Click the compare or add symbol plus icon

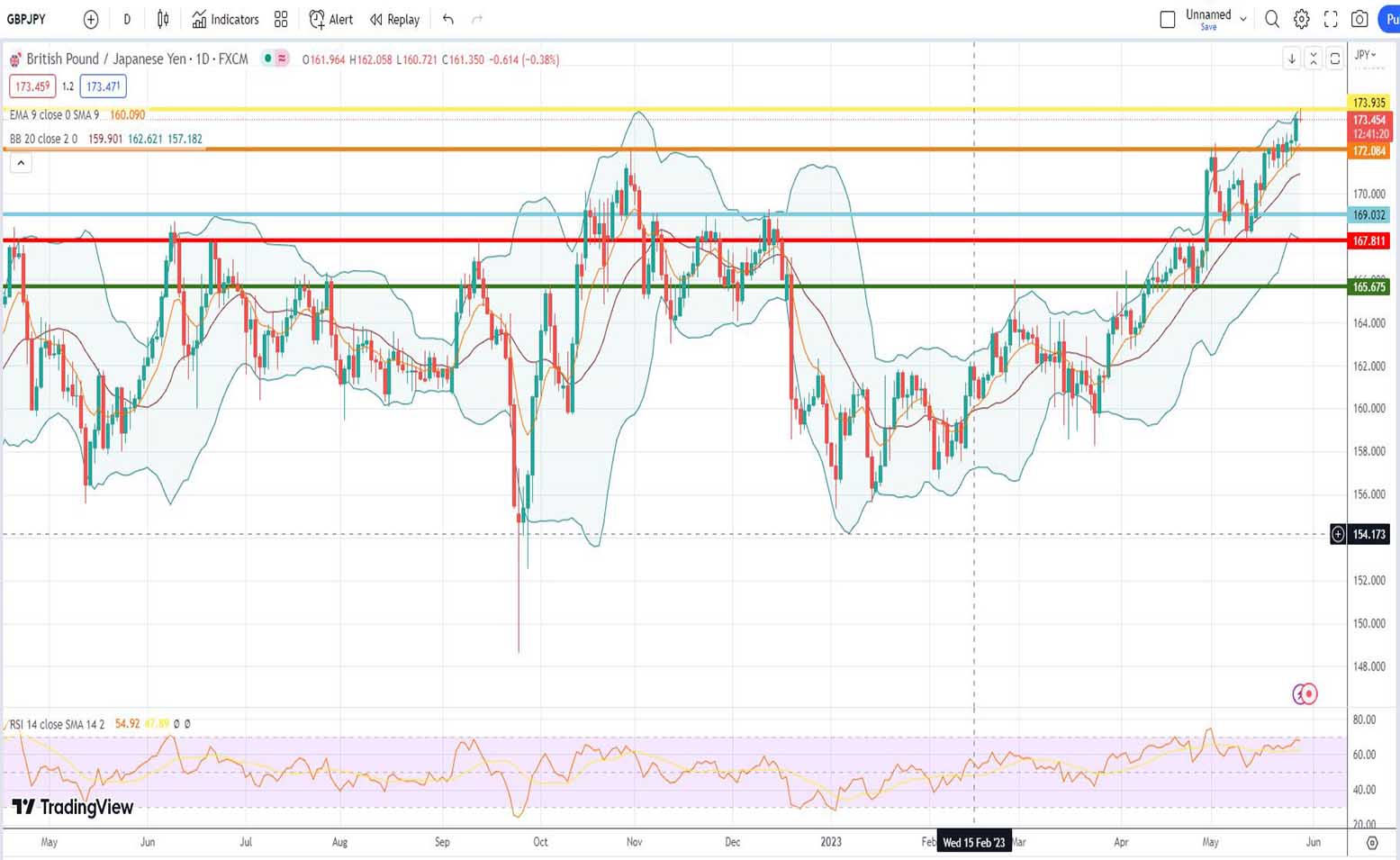[x=90, y=19]
